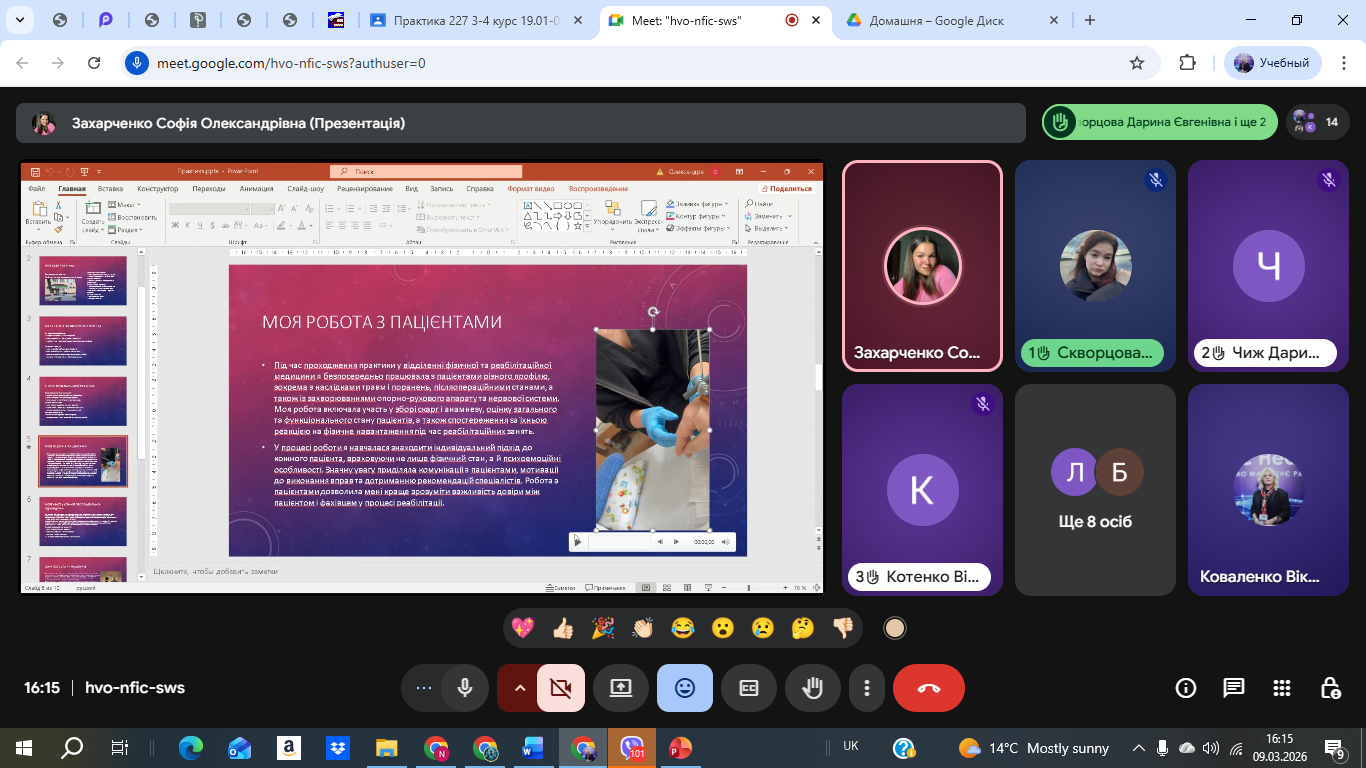Open host controls lock icon

click(1330, 688)
